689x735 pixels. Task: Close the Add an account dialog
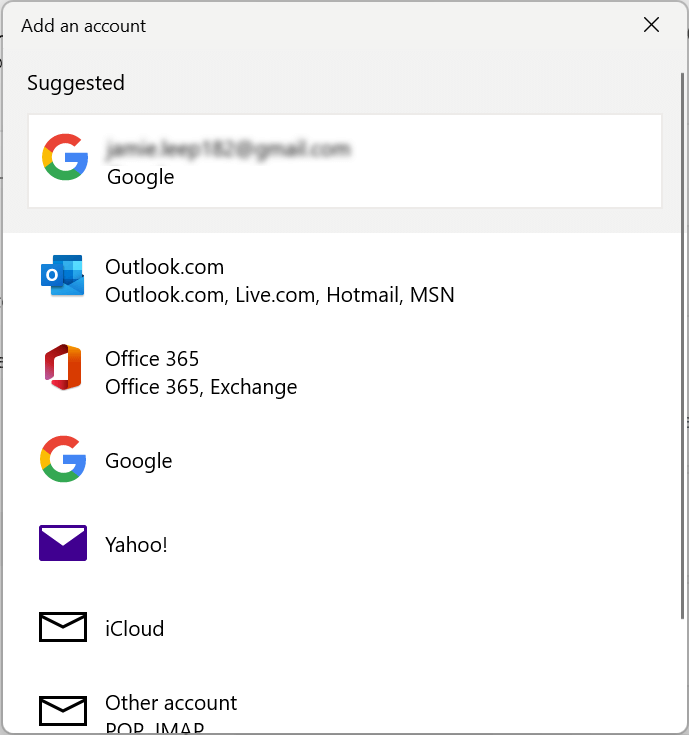click(651, 25)
